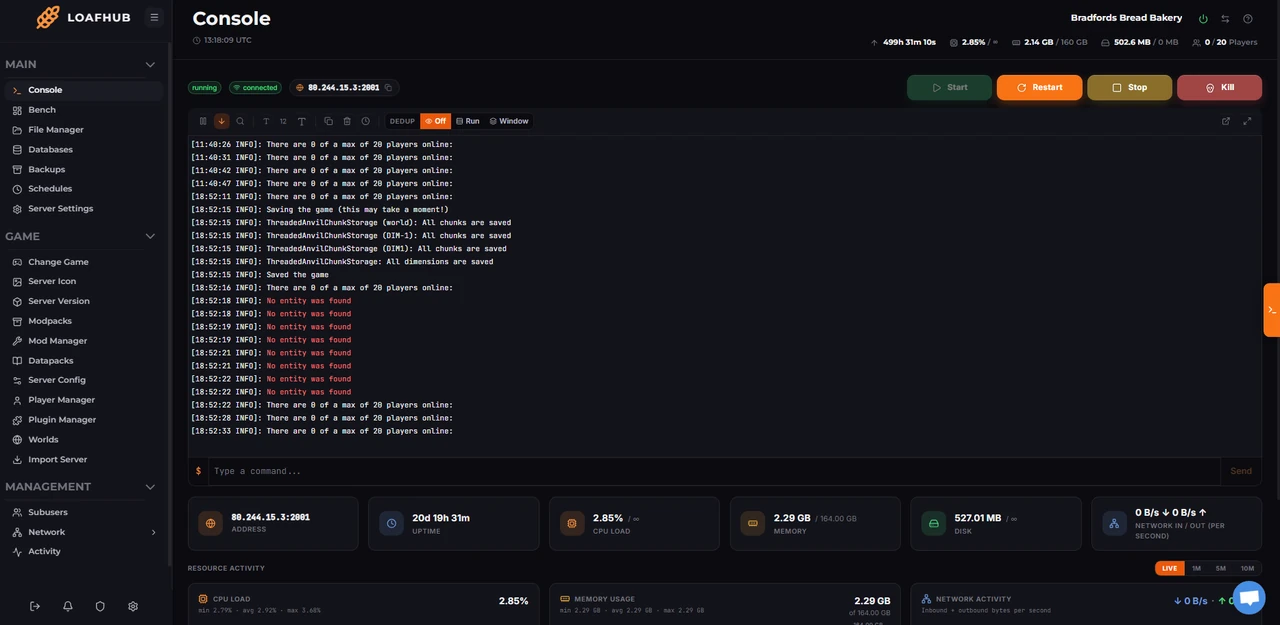Select 10M resource activity range
This screenshot has height=625, width=1280.
pyautogui.click(x=1247, y=569)
